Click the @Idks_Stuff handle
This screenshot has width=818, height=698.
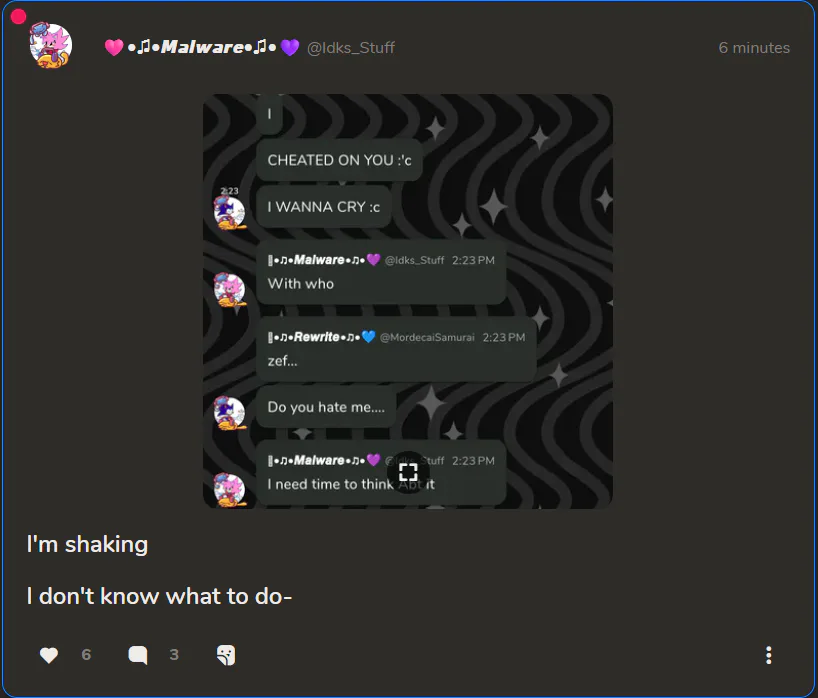pyautogui.click(x=351, y=48)
